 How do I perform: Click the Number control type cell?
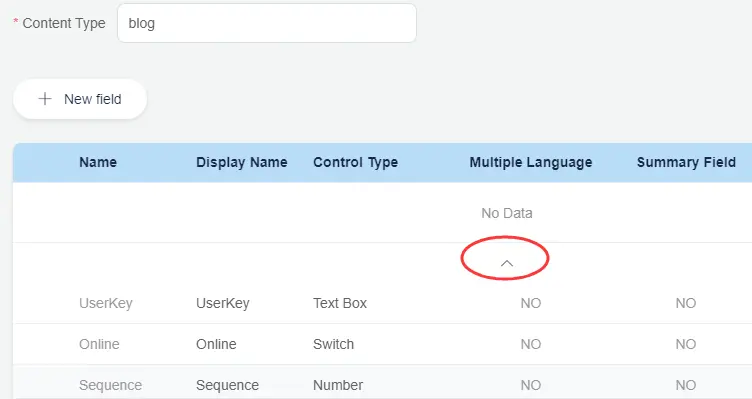338,385
